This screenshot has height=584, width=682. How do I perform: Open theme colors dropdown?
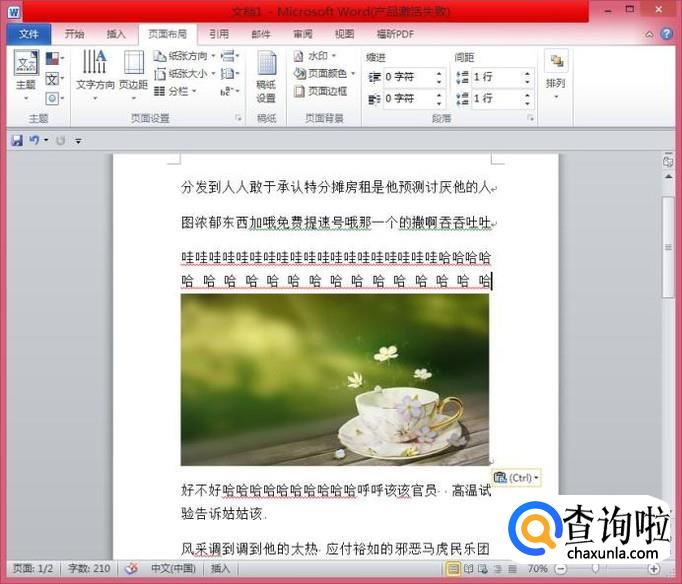coord(54,58)
